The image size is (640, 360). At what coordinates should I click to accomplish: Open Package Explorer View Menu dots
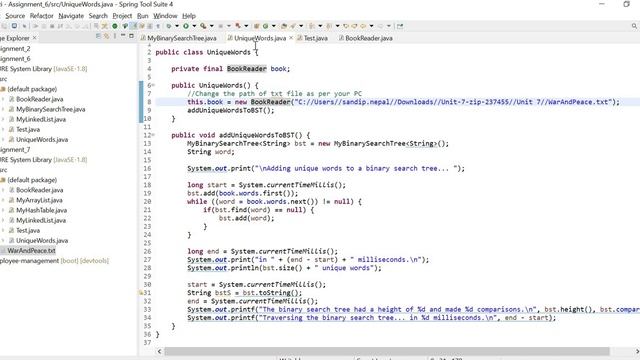pyautogui.click(x=115, y=36)
